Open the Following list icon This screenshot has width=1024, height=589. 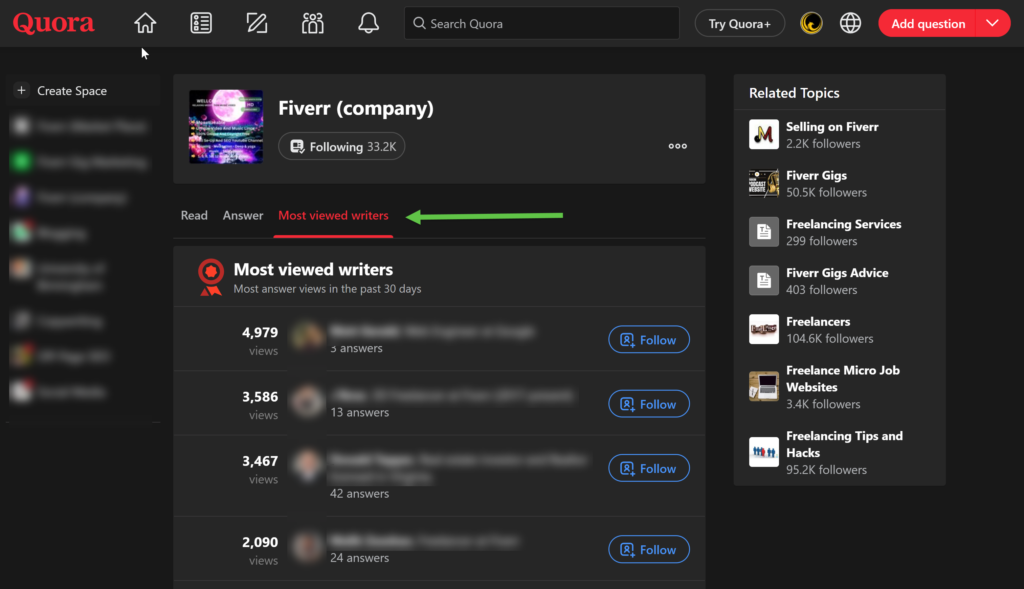[x=200, y=24]
